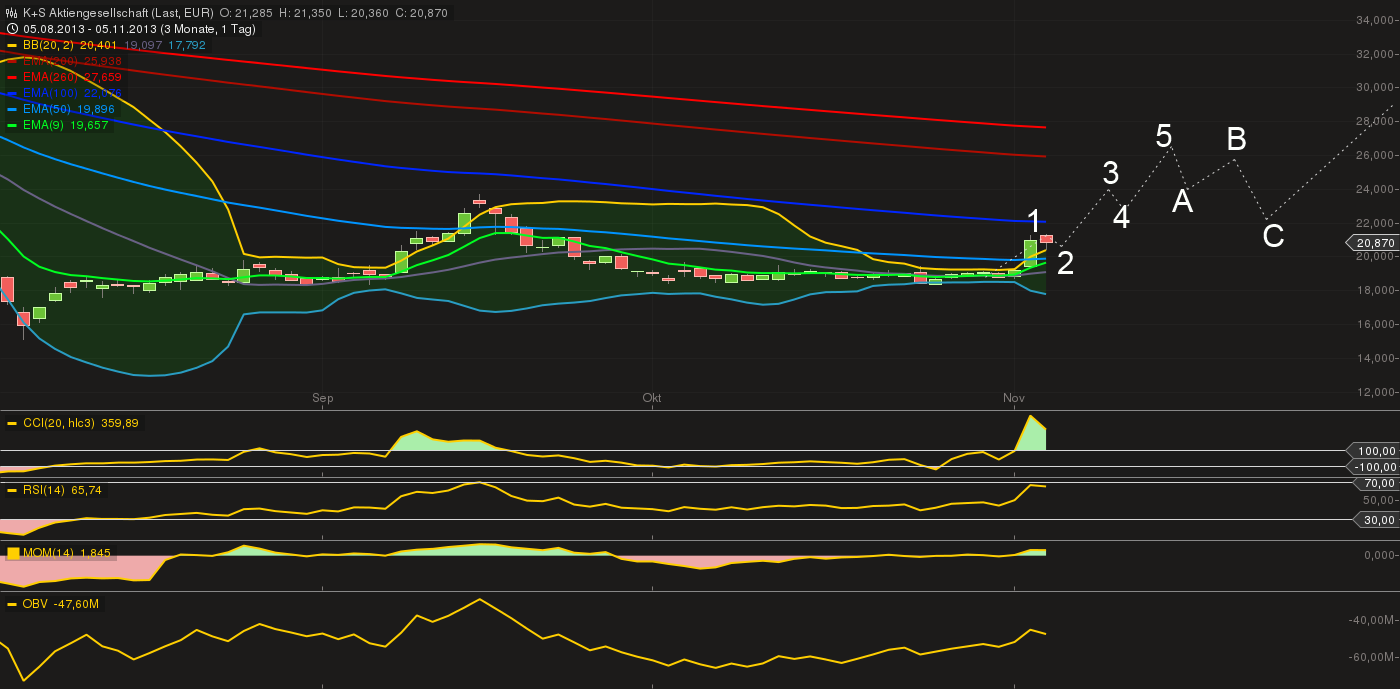Click the RSI 30,00 level tag
Image resolution: width=1400 pixels, height=689 pixels.
click(x=1378, y=520)
